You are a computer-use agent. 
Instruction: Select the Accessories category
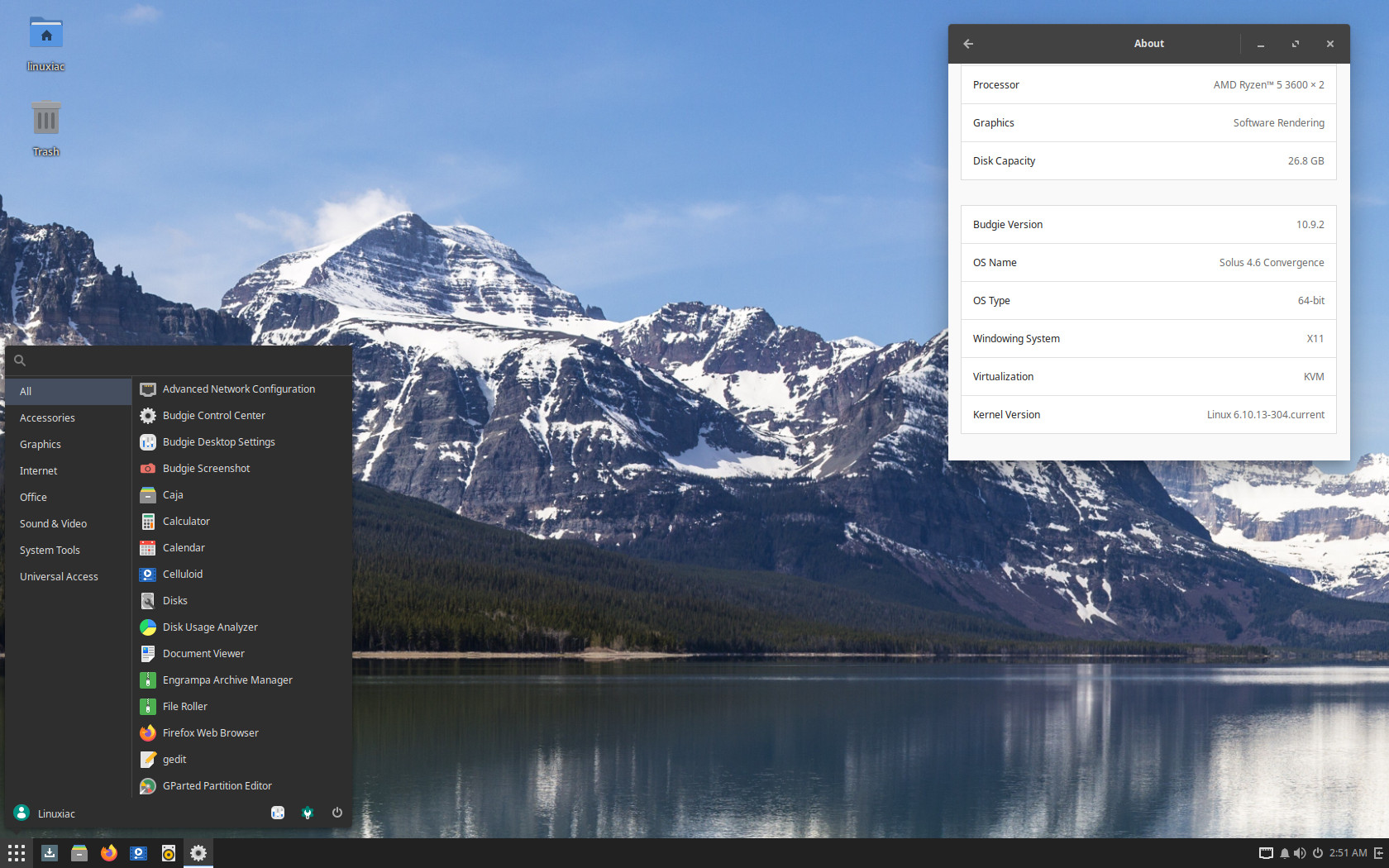point(69,418)
